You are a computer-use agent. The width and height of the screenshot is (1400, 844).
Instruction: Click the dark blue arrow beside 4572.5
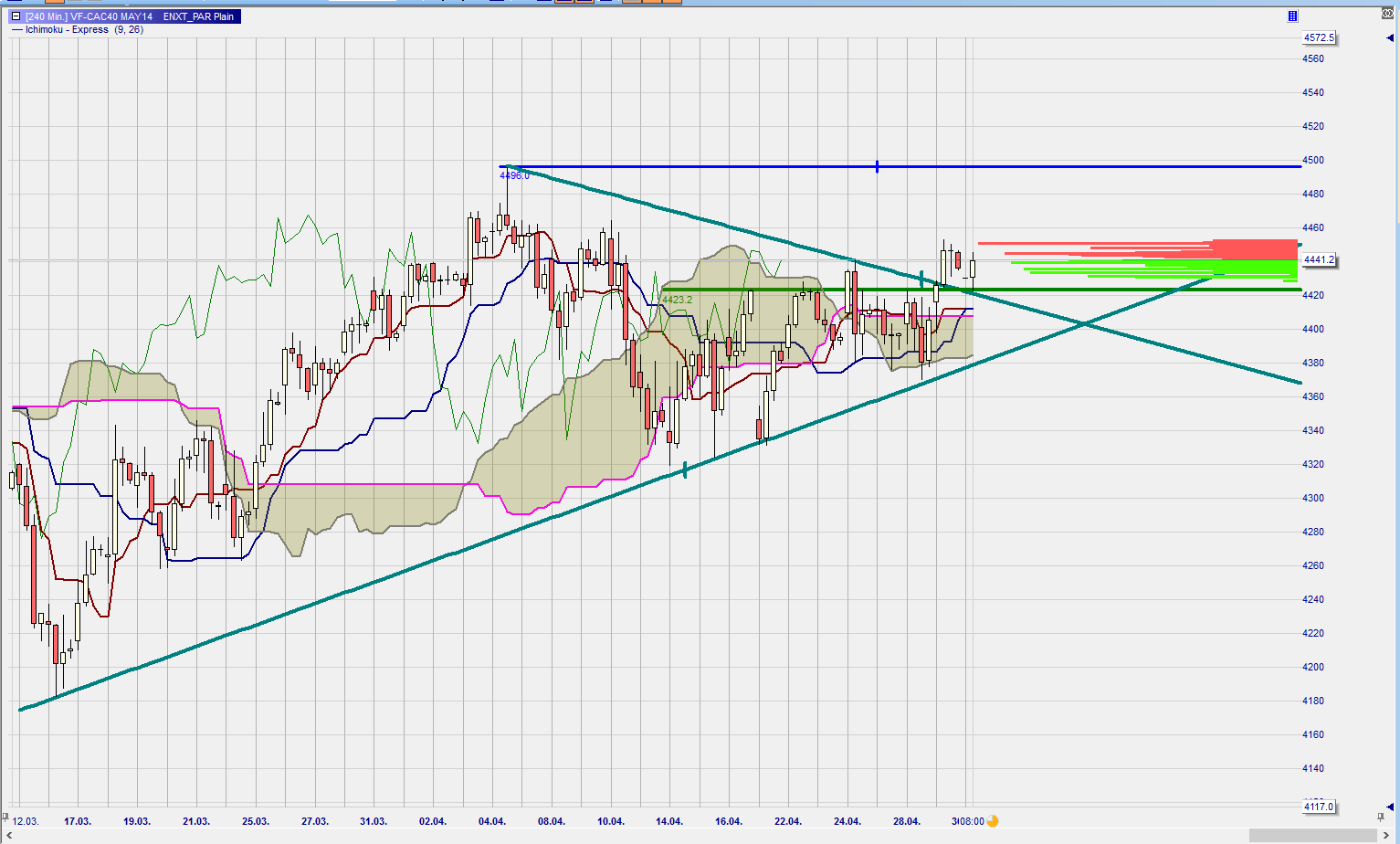[x=1389, y=38]
